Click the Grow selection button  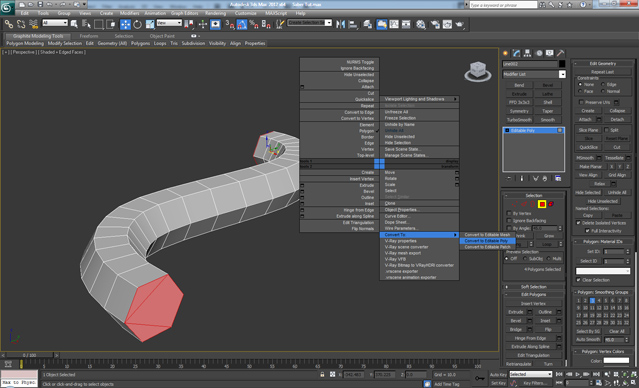click(x=549, y=236)
